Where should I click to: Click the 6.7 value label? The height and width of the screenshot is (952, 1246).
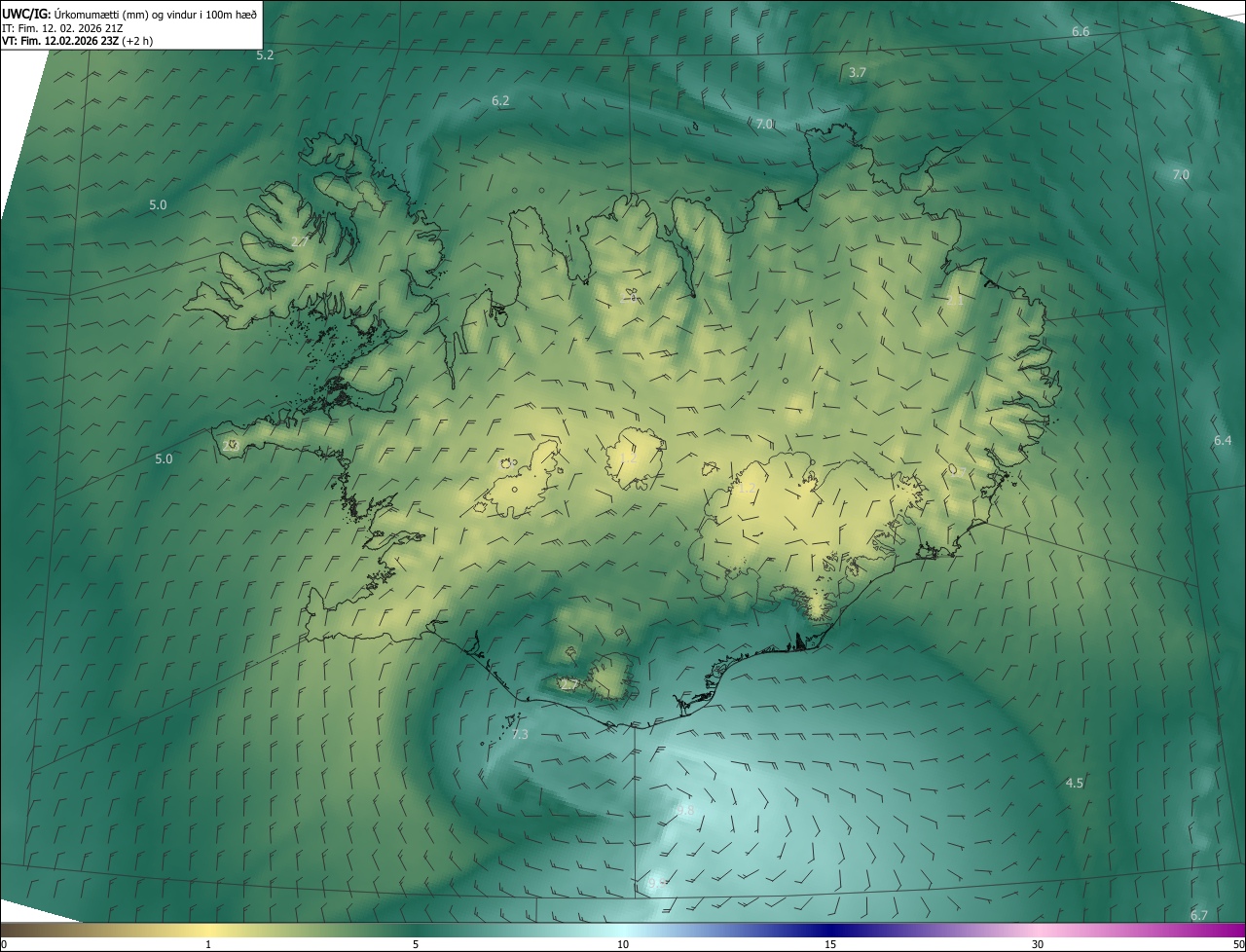pos(1198,916)
